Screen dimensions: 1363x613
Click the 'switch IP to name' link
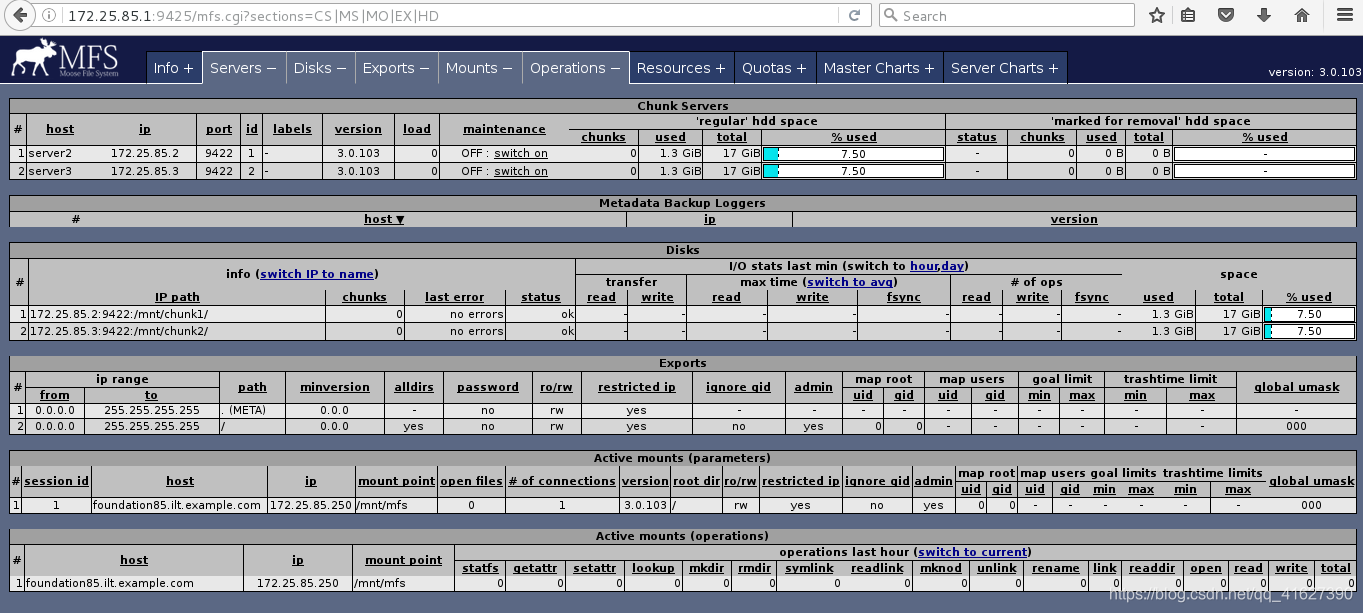click(317, 274)
